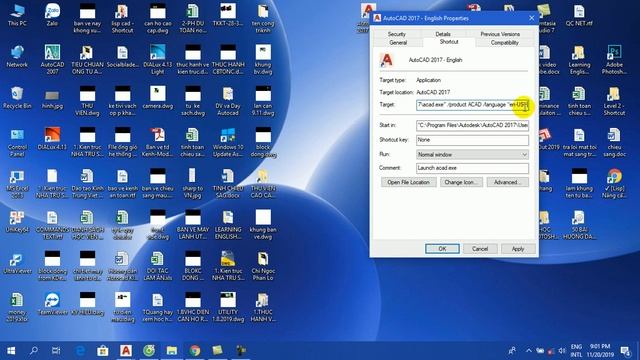The height and width of the screenshot is (360, 640).
Task: Open the Details tab
Action: [443, 34]
